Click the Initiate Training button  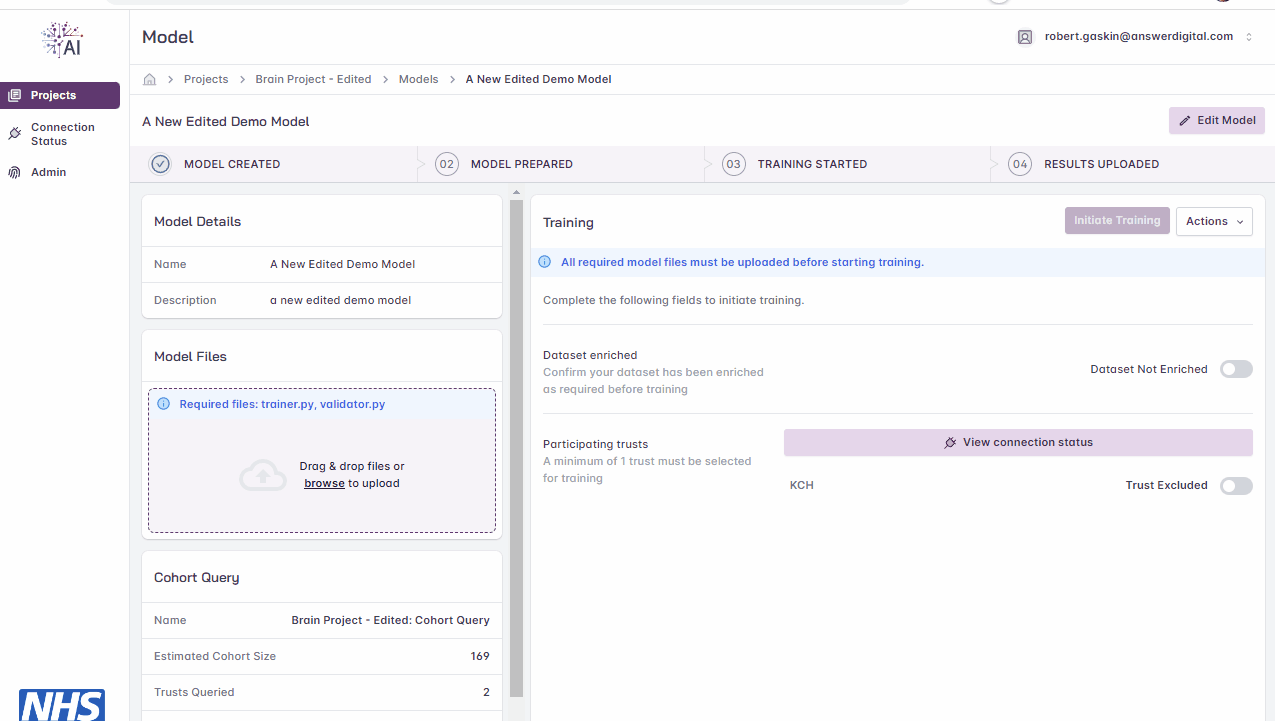coord(1117,221)
